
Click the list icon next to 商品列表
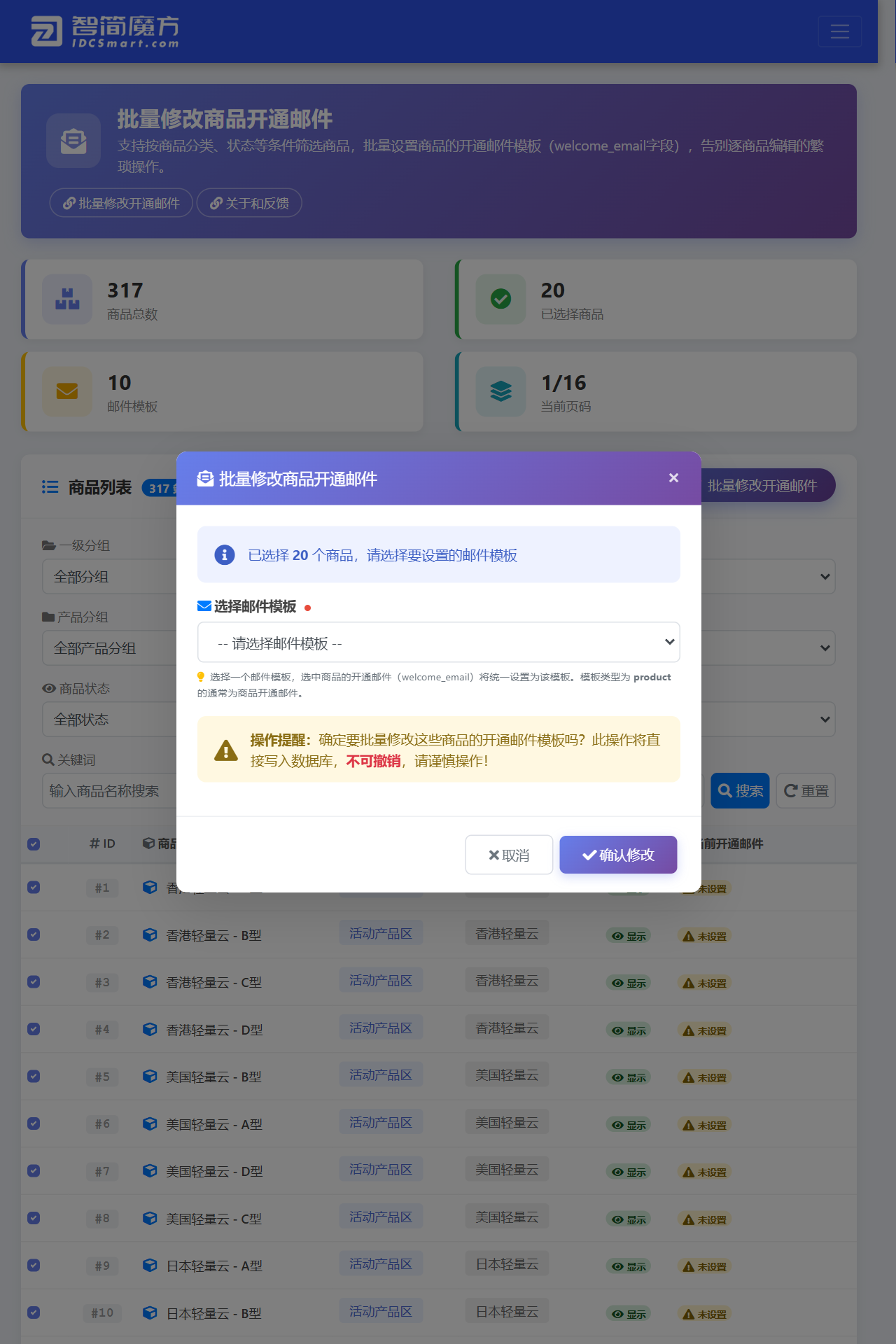pyautogui.click(x=50, y=487)
